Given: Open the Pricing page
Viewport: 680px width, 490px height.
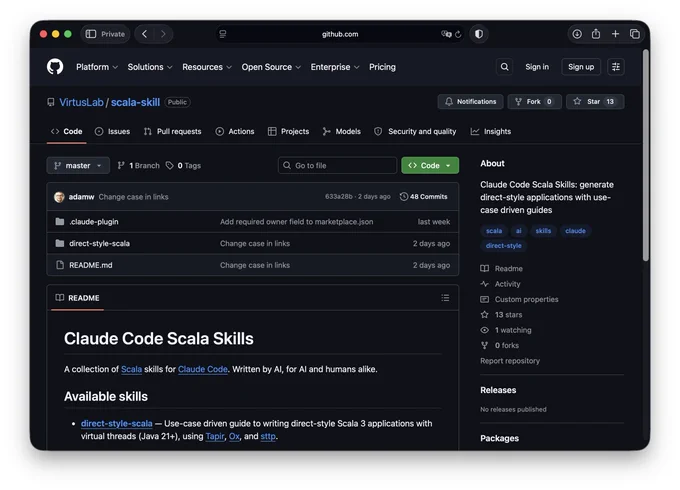Looking at the screenshot, I should [x=382, y=67].
